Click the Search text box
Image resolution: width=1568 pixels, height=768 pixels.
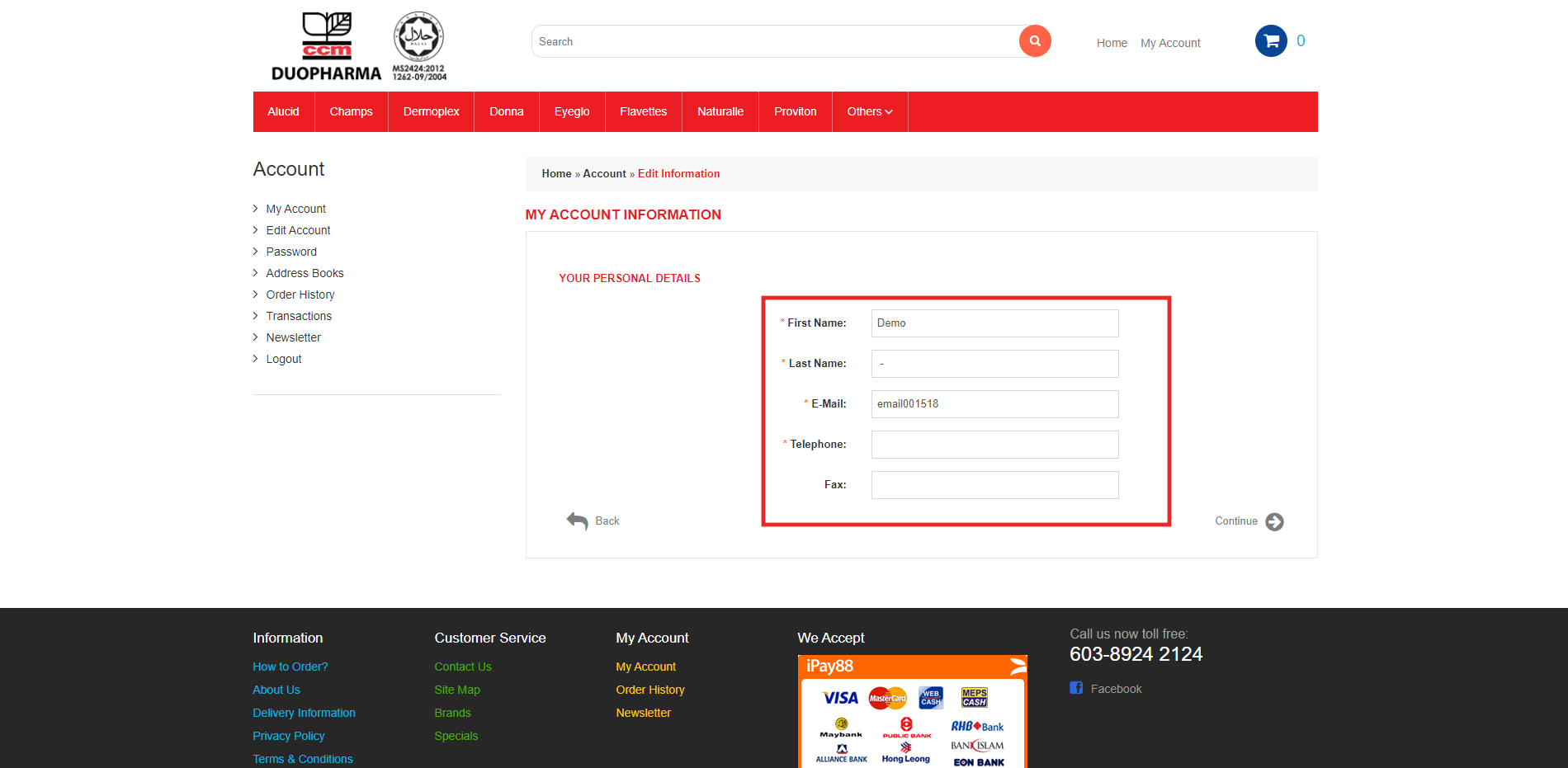[x=776, y=41]
